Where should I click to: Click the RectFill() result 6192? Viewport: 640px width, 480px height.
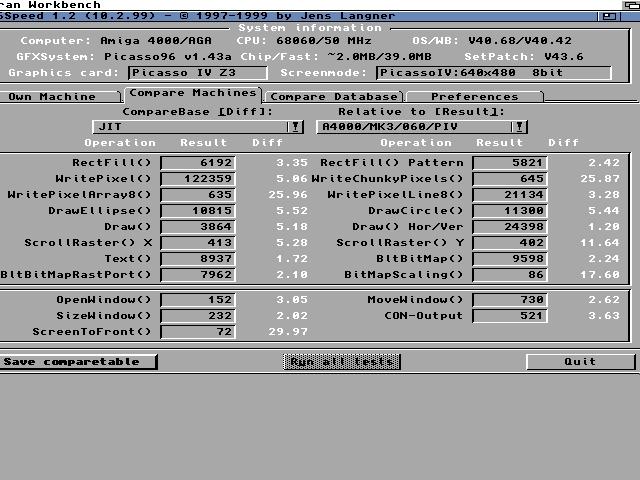(x=198, y=163)
